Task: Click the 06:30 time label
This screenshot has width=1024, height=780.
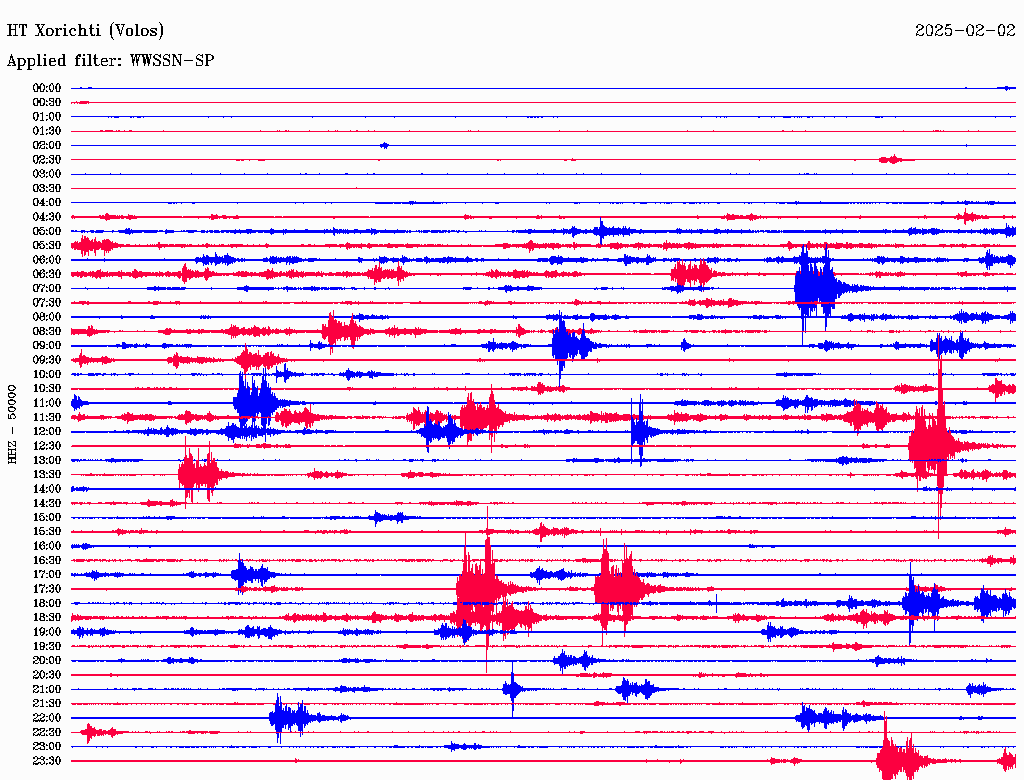Action: [47, 274]
